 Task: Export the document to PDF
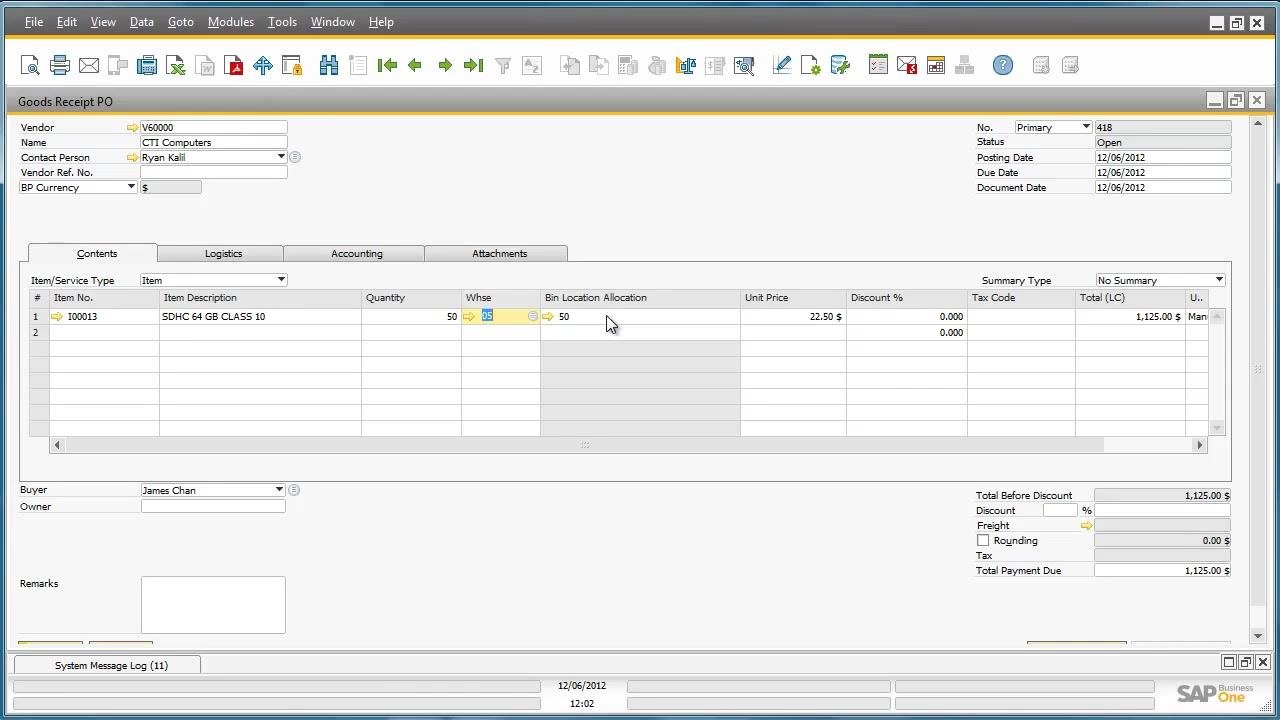pos(234,66)
